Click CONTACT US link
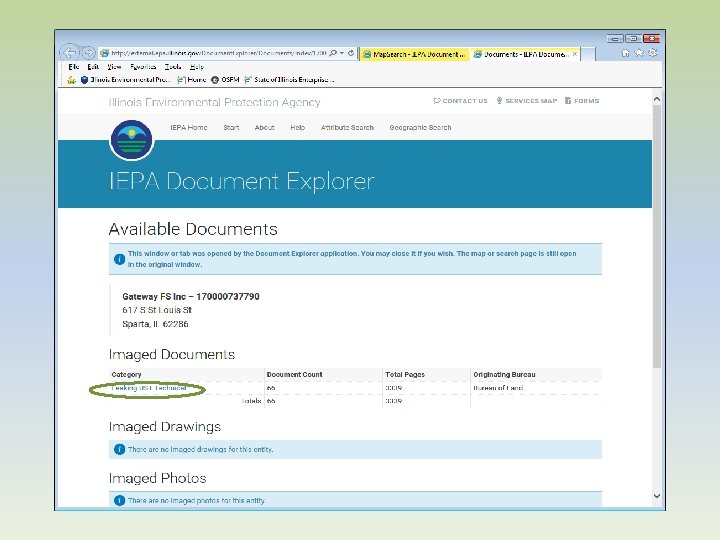The width and height of the screenshot is (720, 540). pyautogui.click(x=461, y=101)
